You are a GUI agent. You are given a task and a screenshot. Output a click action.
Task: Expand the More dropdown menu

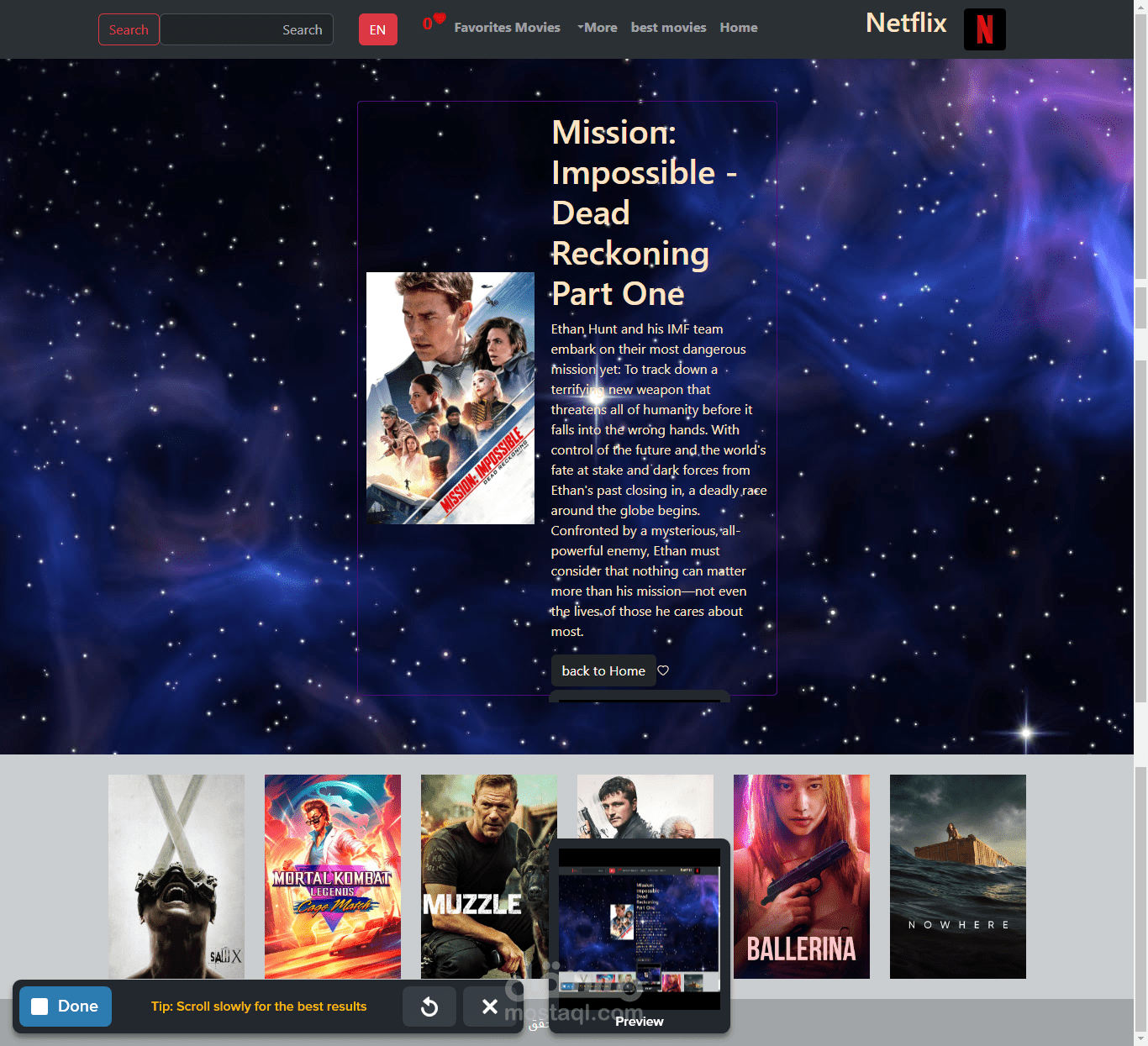pos(598,28)
